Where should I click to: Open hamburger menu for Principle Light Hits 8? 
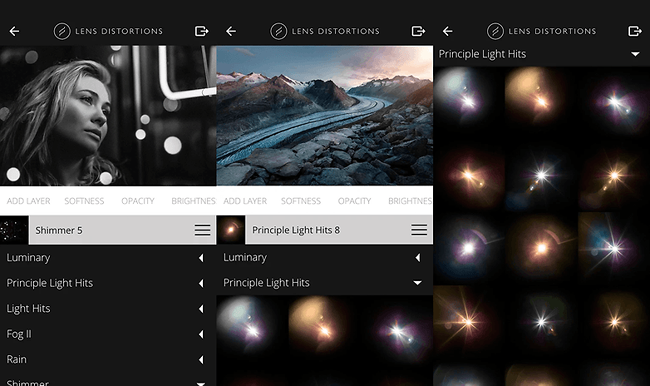419,230
